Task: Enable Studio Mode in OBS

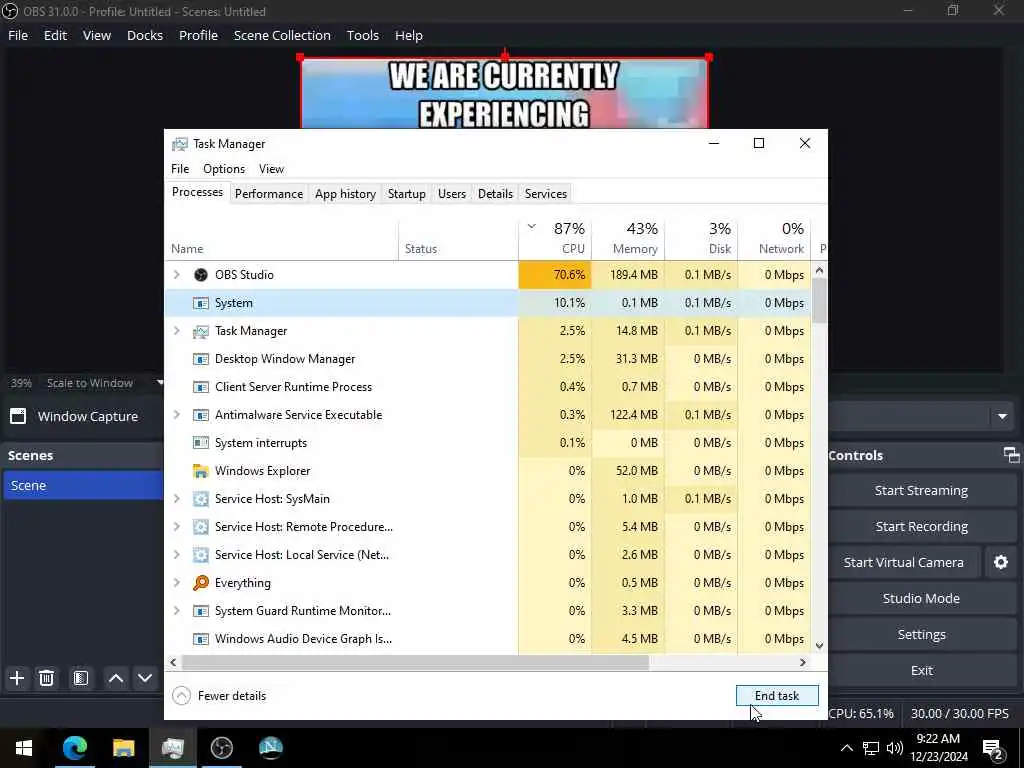Action: click(x=921, y=598)
